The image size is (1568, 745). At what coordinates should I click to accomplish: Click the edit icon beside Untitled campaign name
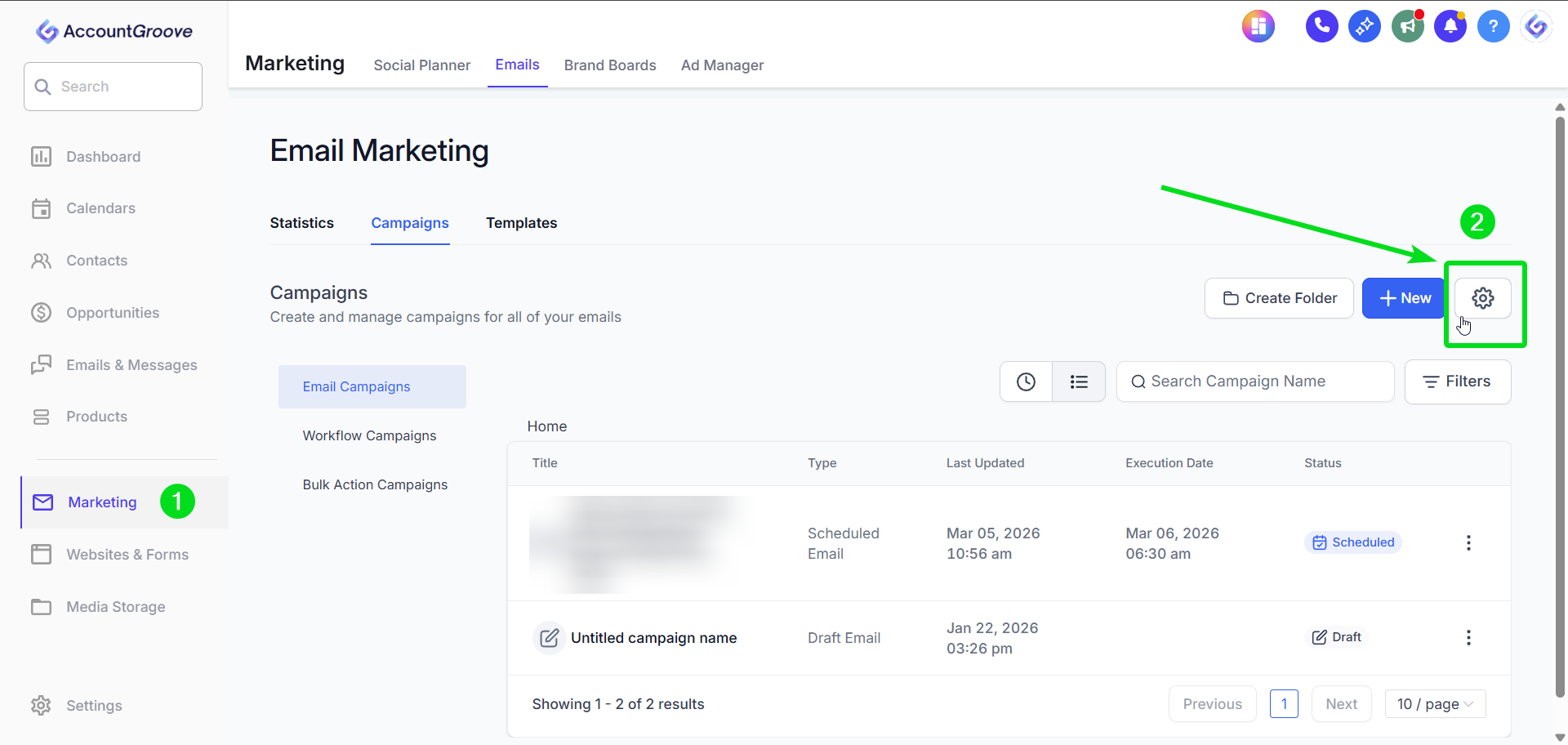[550, 638]
